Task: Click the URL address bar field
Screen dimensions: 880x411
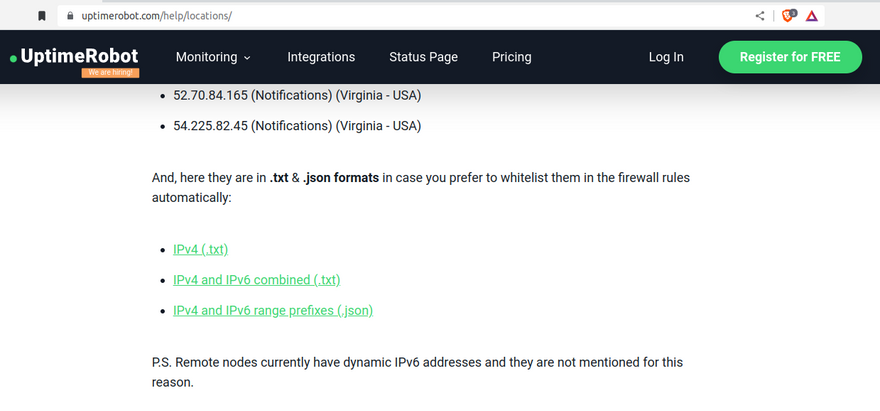Action: (400, 16)
